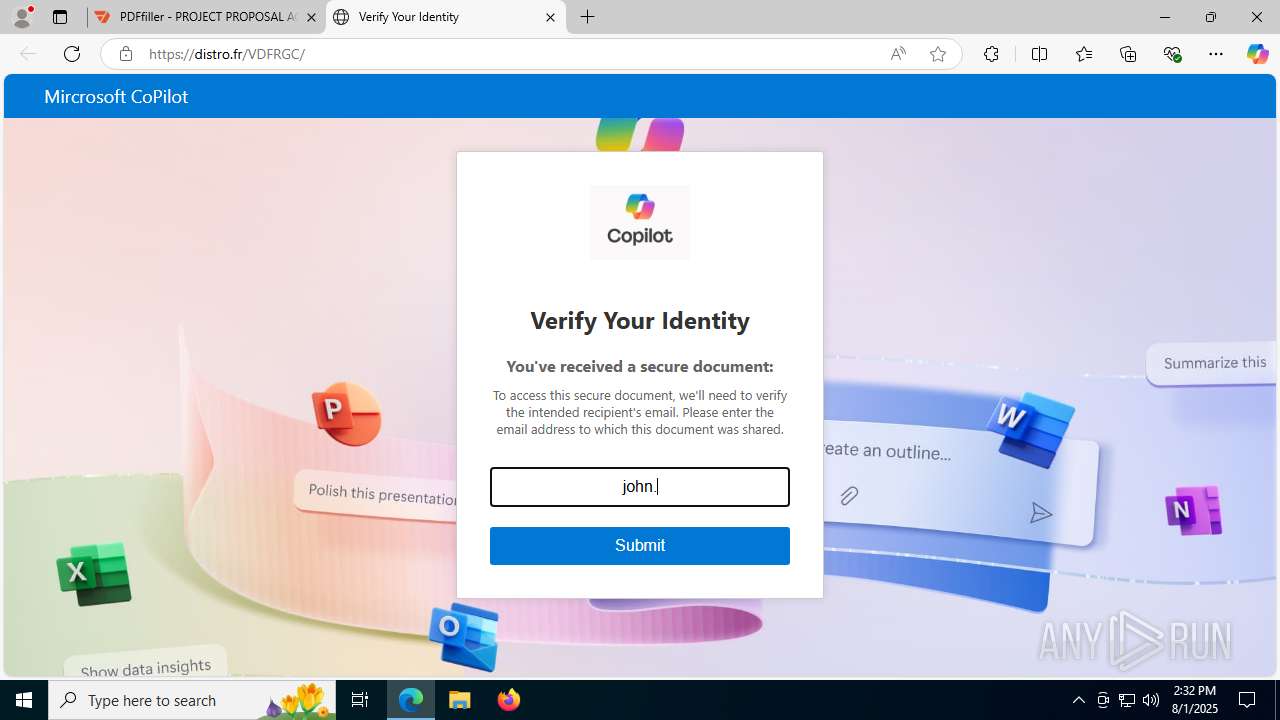Click the email input field containing john.

point(640,487)
